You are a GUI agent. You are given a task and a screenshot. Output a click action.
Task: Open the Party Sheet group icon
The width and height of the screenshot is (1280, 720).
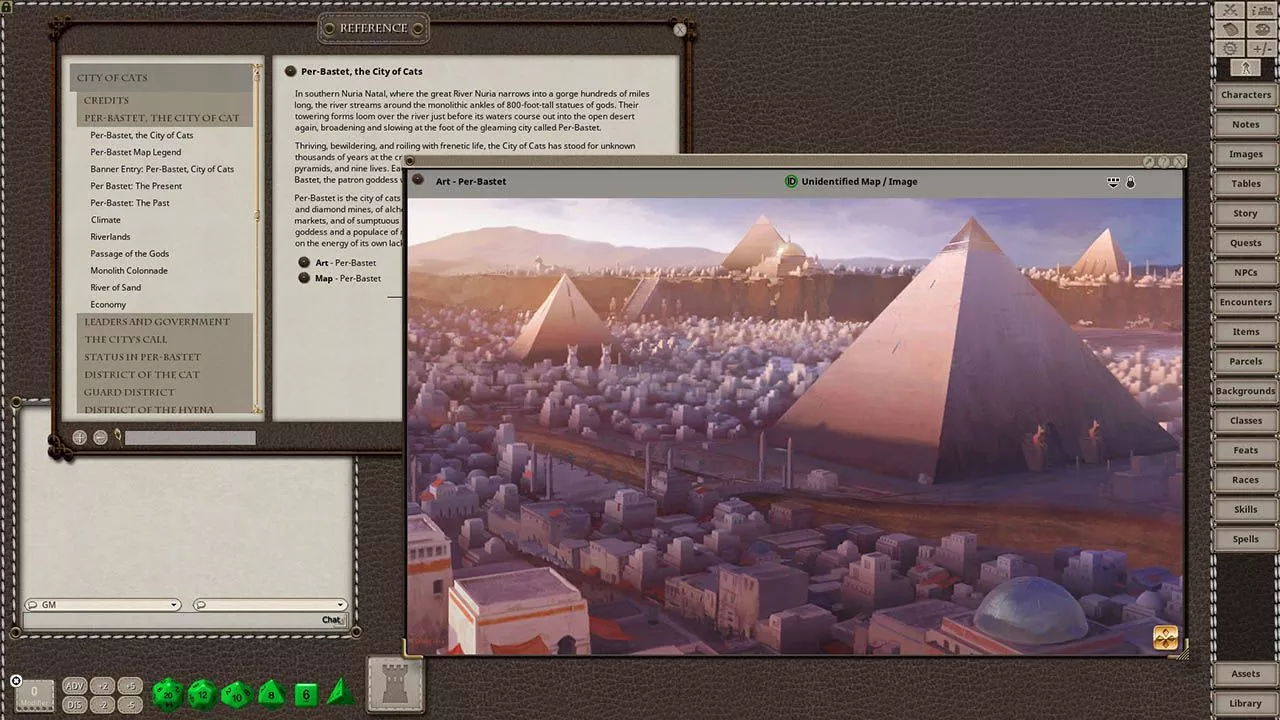[1260, 10]
